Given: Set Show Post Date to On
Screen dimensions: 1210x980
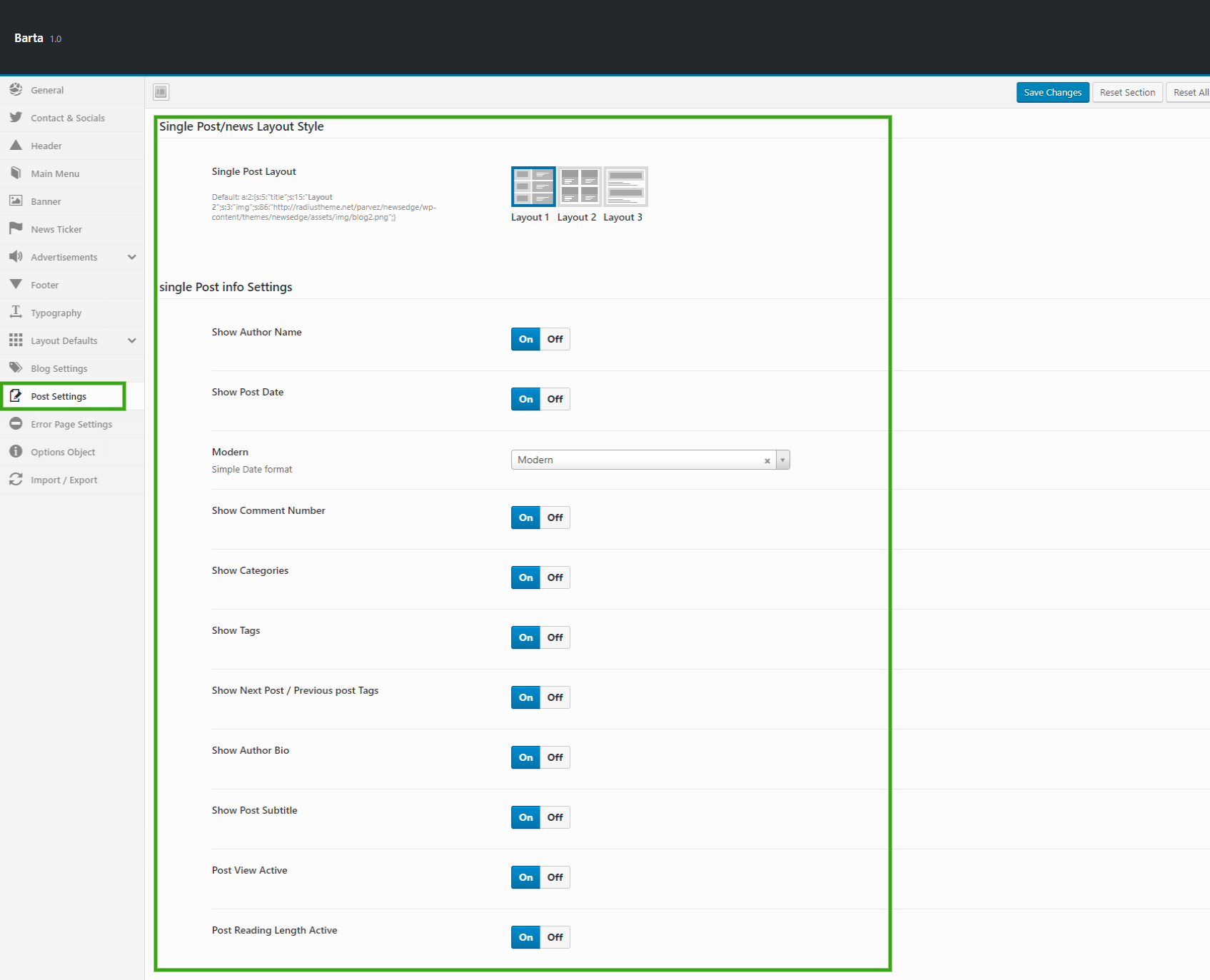Looking at the screenshot, I should pyautogui.click(x=525, y=399).
